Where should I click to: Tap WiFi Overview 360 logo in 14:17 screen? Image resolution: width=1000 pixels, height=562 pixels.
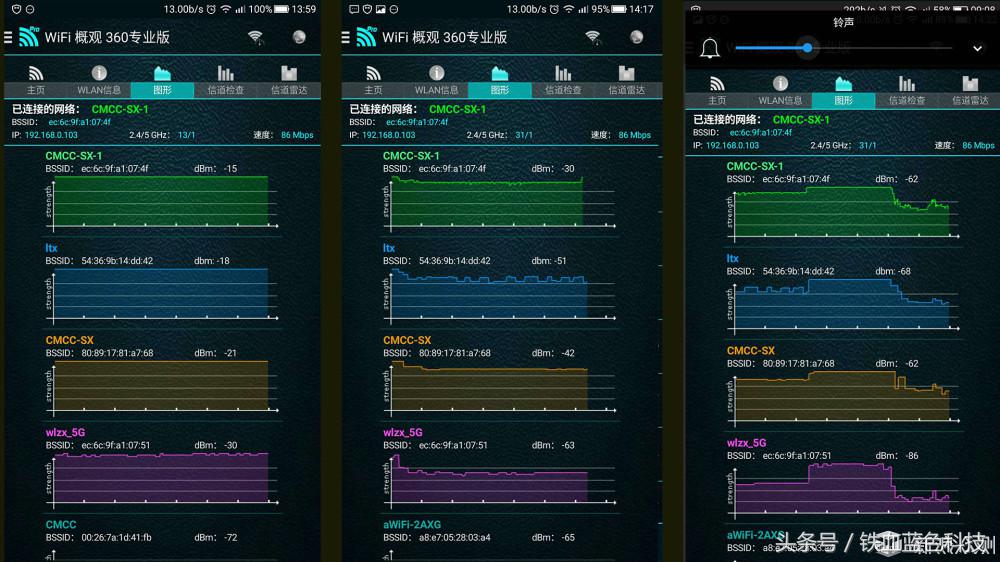[366, 37]
